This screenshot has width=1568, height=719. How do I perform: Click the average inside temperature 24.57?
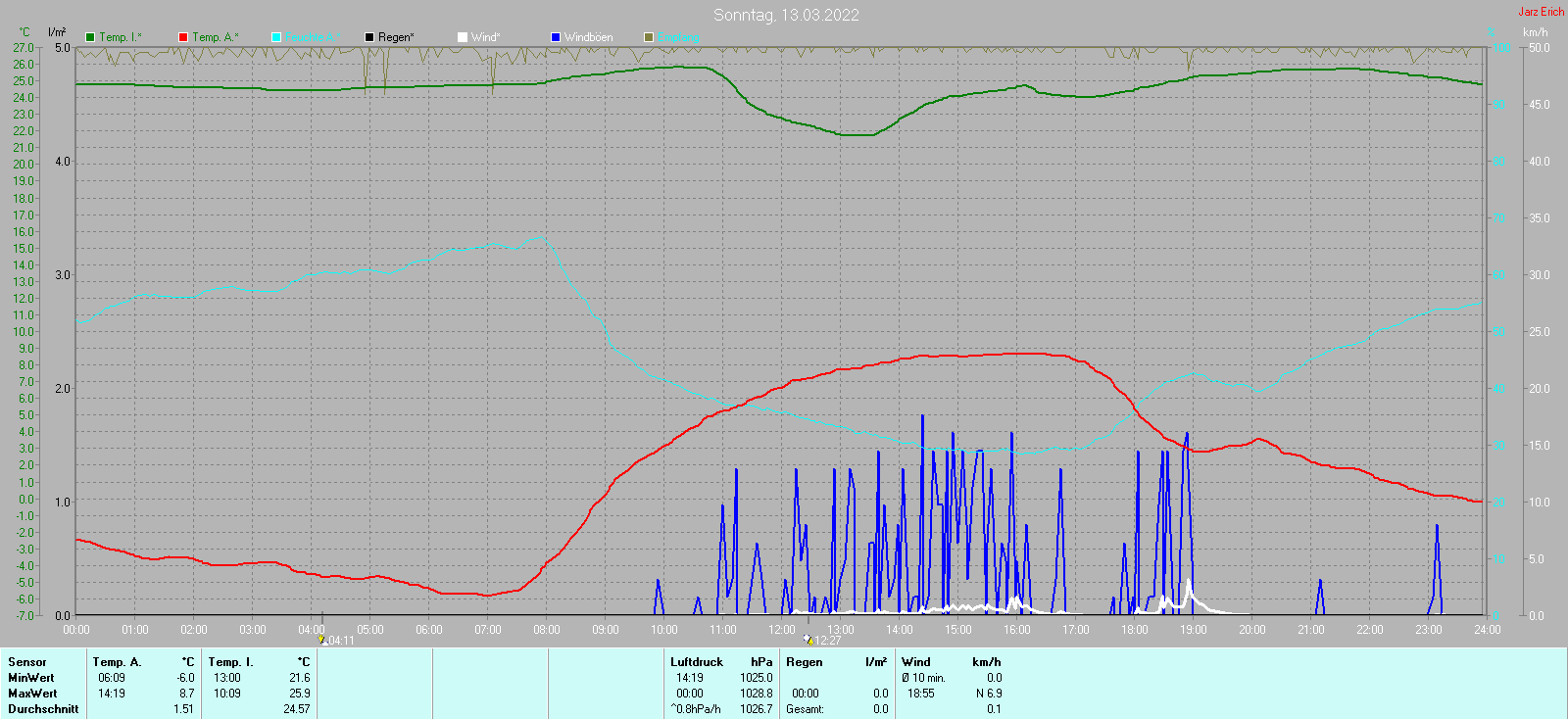tap(297, 709)
